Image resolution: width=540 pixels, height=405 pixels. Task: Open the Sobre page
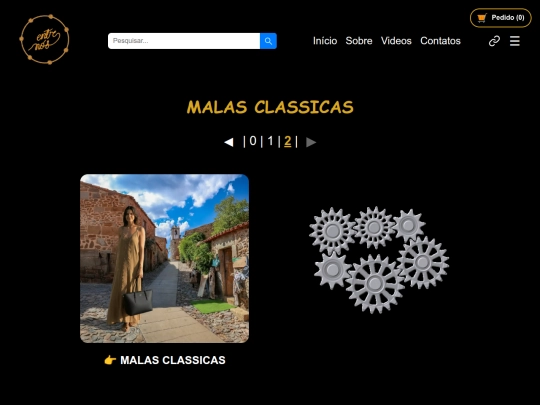coord(359,41)
